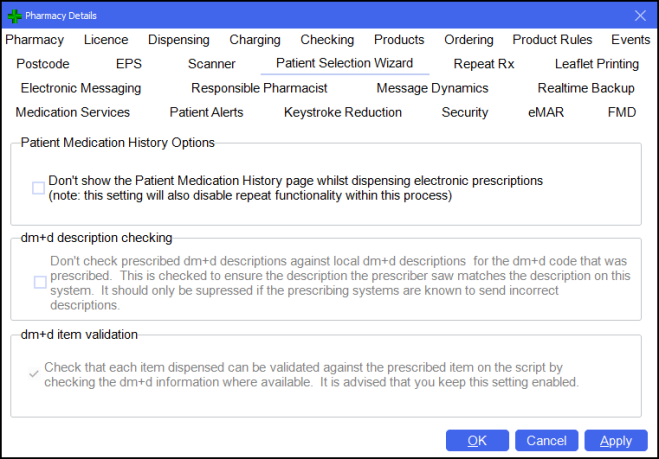Click the green cross Pharmacy Details icon
Viewport: 659px width, 459px height.
tap(14, 15)
